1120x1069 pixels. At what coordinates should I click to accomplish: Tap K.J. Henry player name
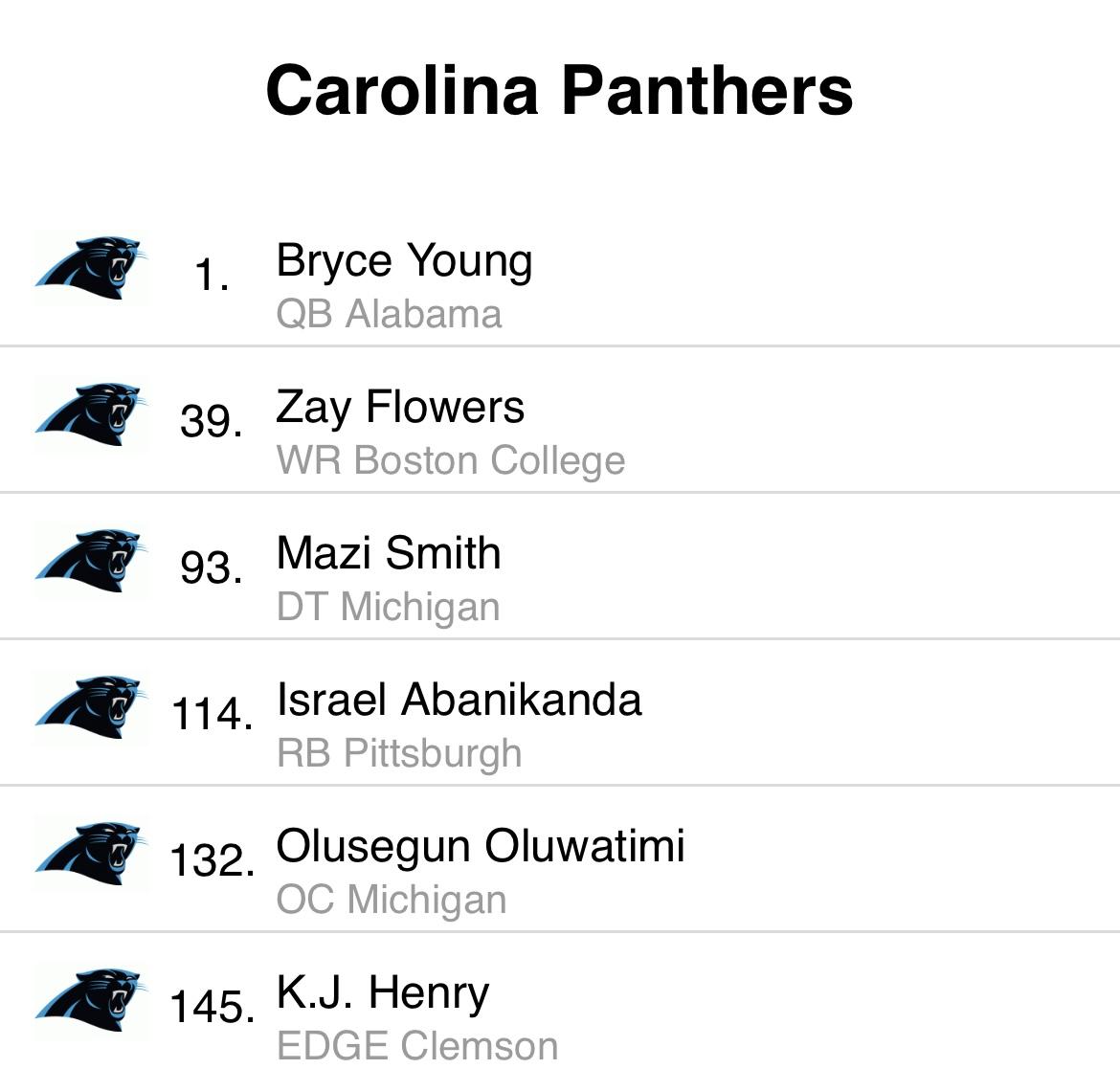pos(383,993)
